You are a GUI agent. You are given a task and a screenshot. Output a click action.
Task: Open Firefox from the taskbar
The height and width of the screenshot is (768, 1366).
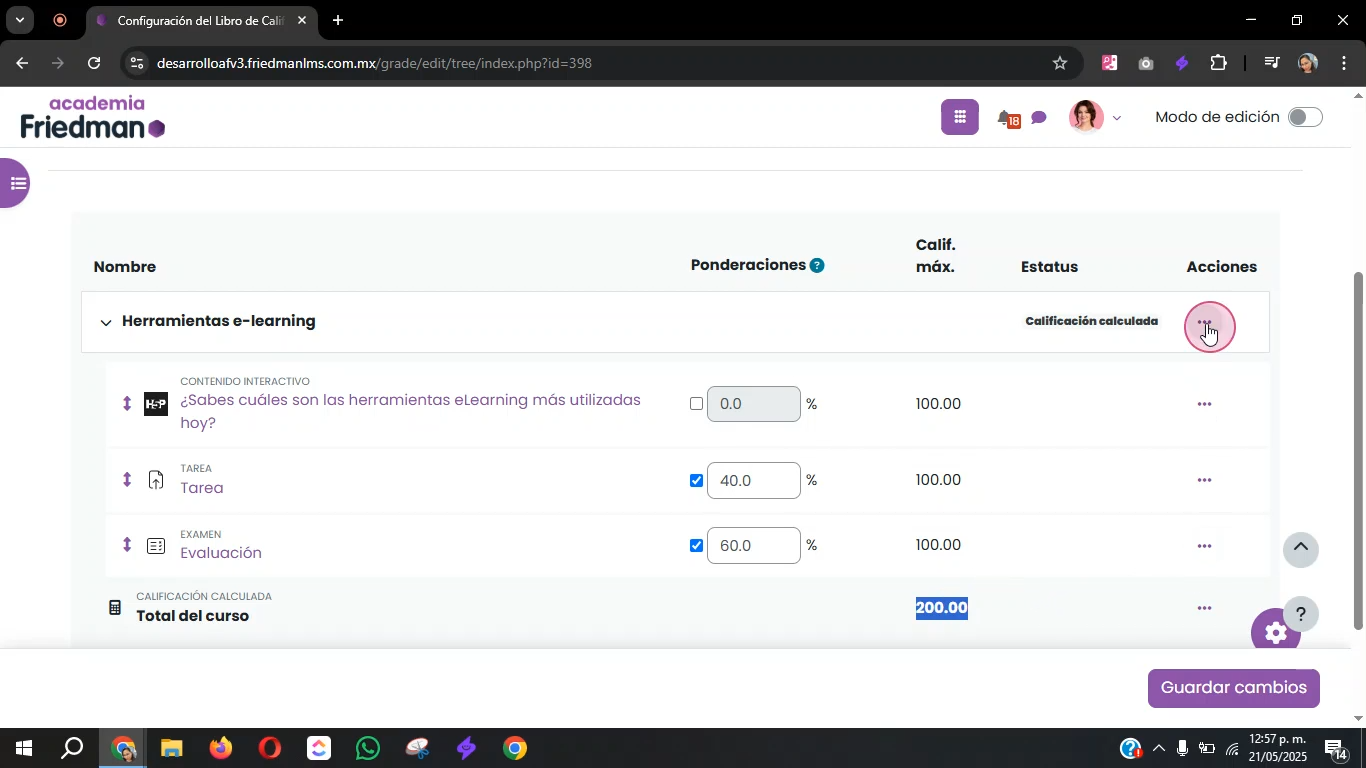tap(220, 748)
